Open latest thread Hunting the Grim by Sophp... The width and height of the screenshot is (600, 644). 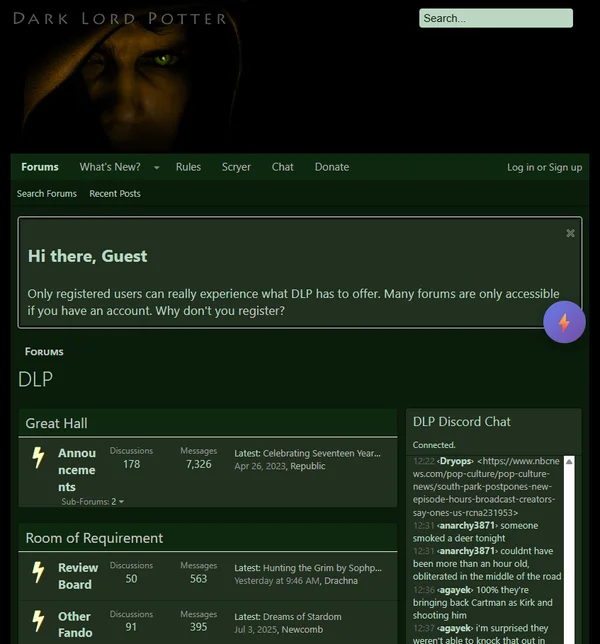pos(322,568)
